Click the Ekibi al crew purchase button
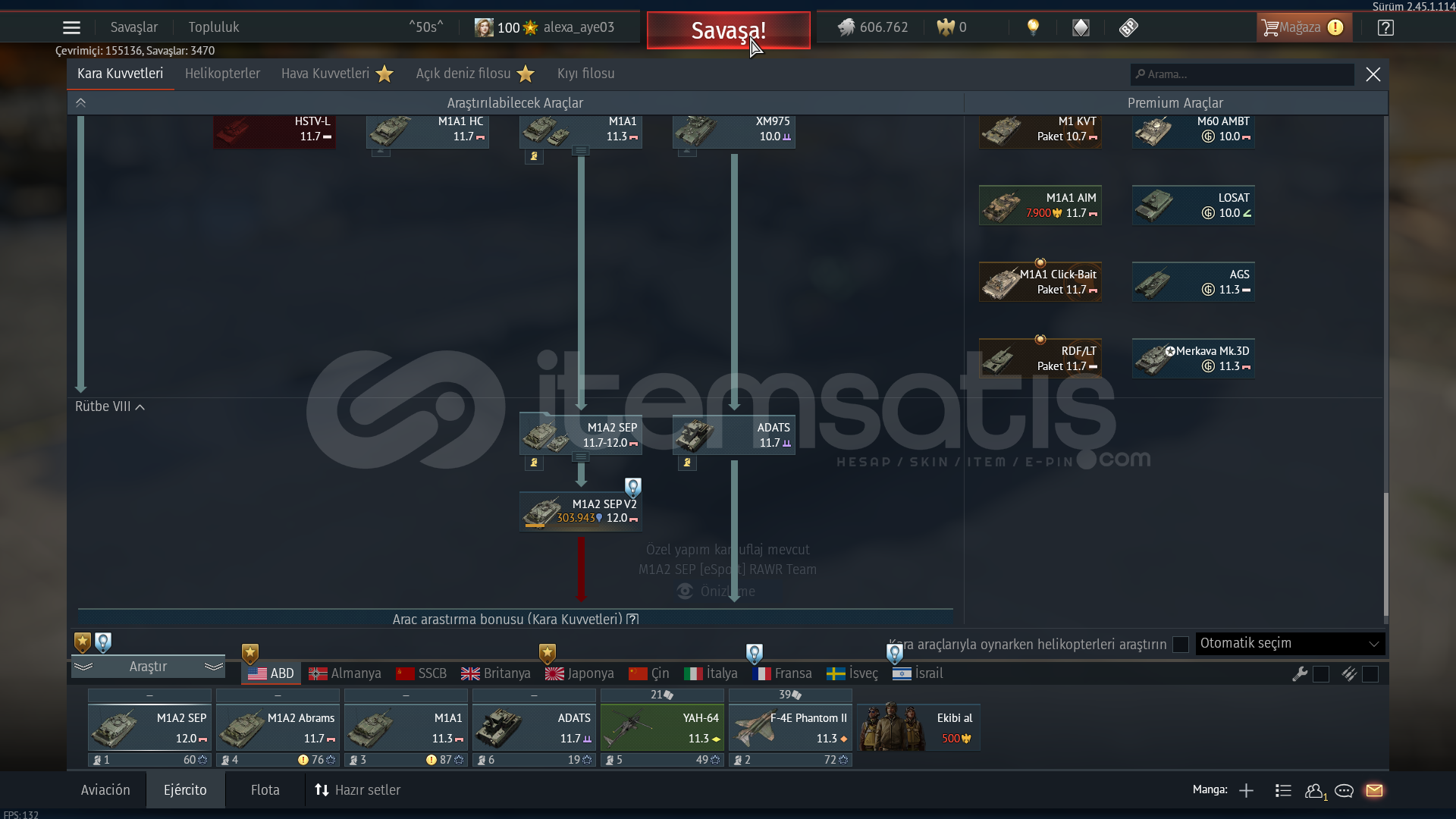Viewport: 1456px width, 819px height. pyautogui.click(x=918, y=726)
